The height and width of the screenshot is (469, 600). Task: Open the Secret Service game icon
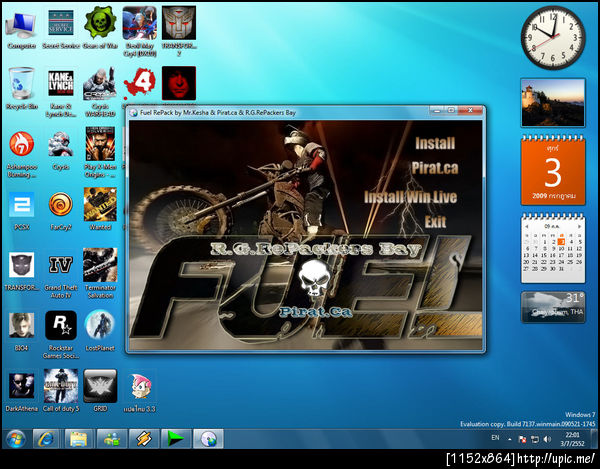tap(61, 31)
